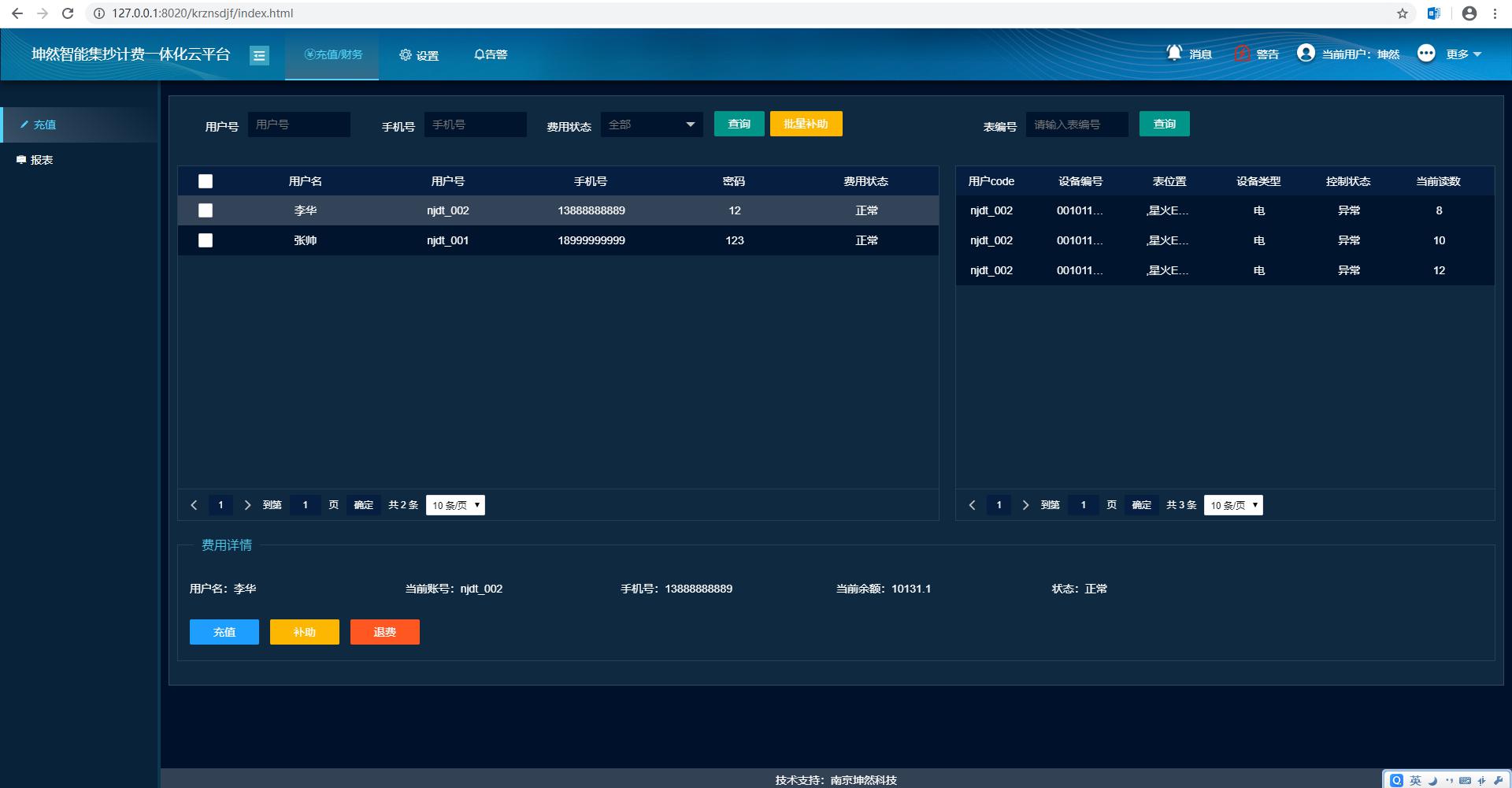
Task: Click the yellow 批量补助 button
Action: 806,124
